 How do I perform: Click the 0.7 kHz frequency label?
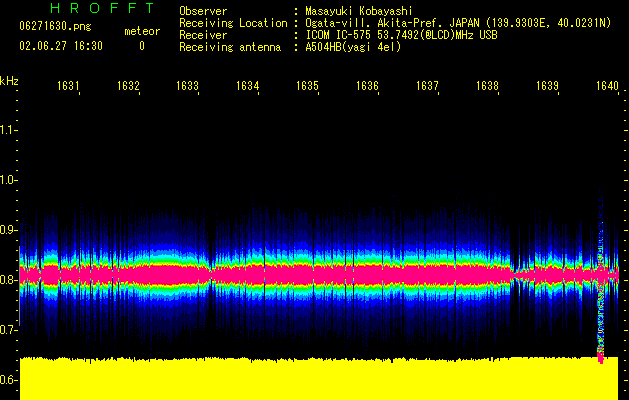point(7,330)
